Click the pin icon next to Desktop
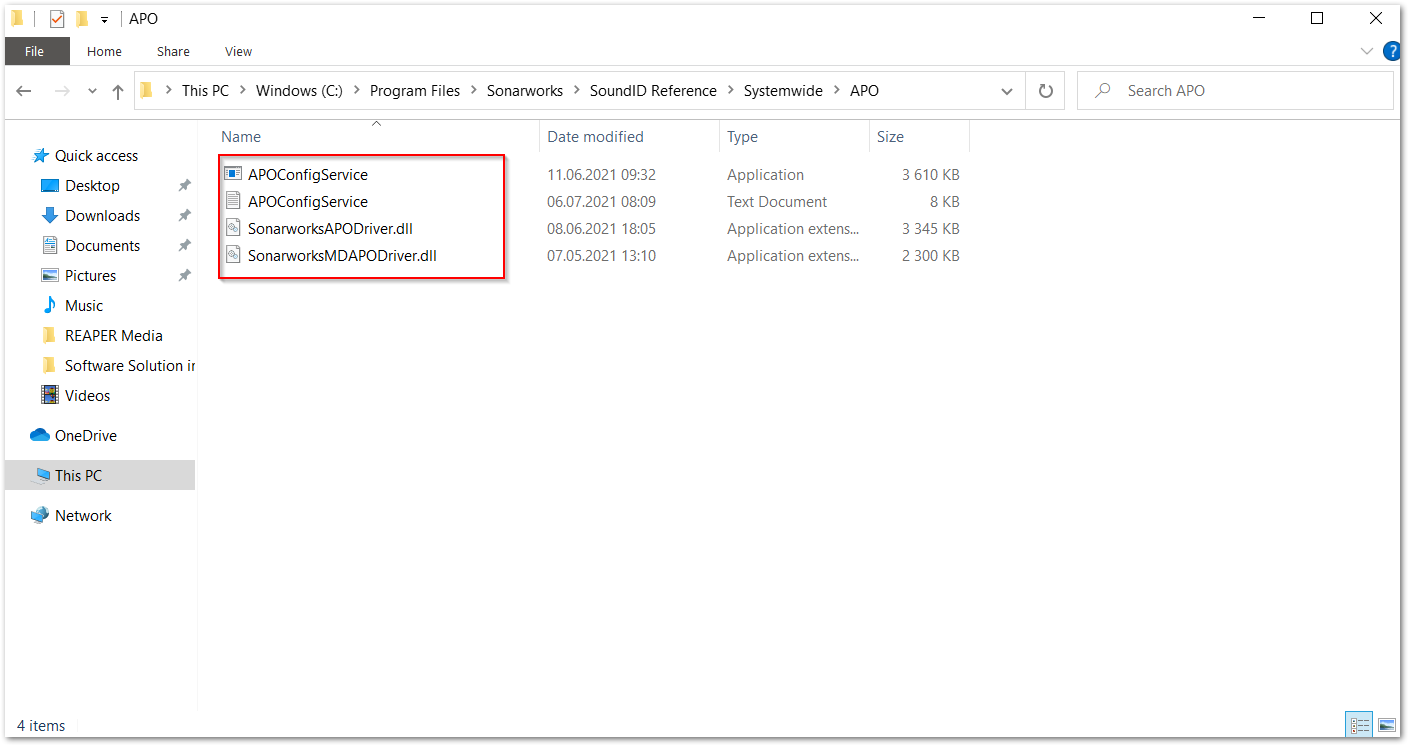This screenshot has width=1409, height=746. 184,186
